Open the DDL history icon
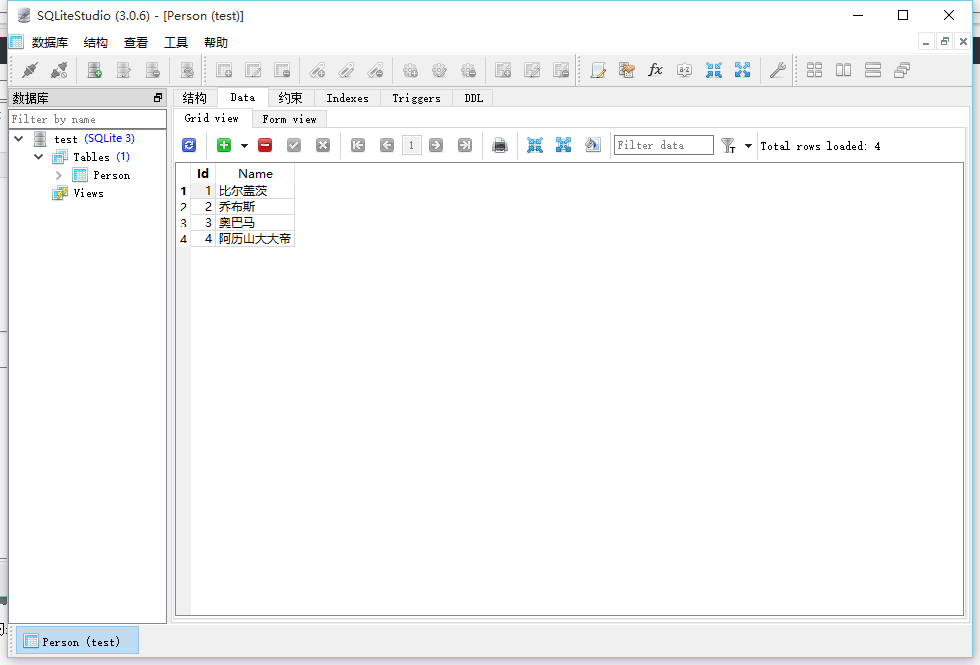Image resolution: width=980 pixels, height=665 pixels. [x=627, y=70]
